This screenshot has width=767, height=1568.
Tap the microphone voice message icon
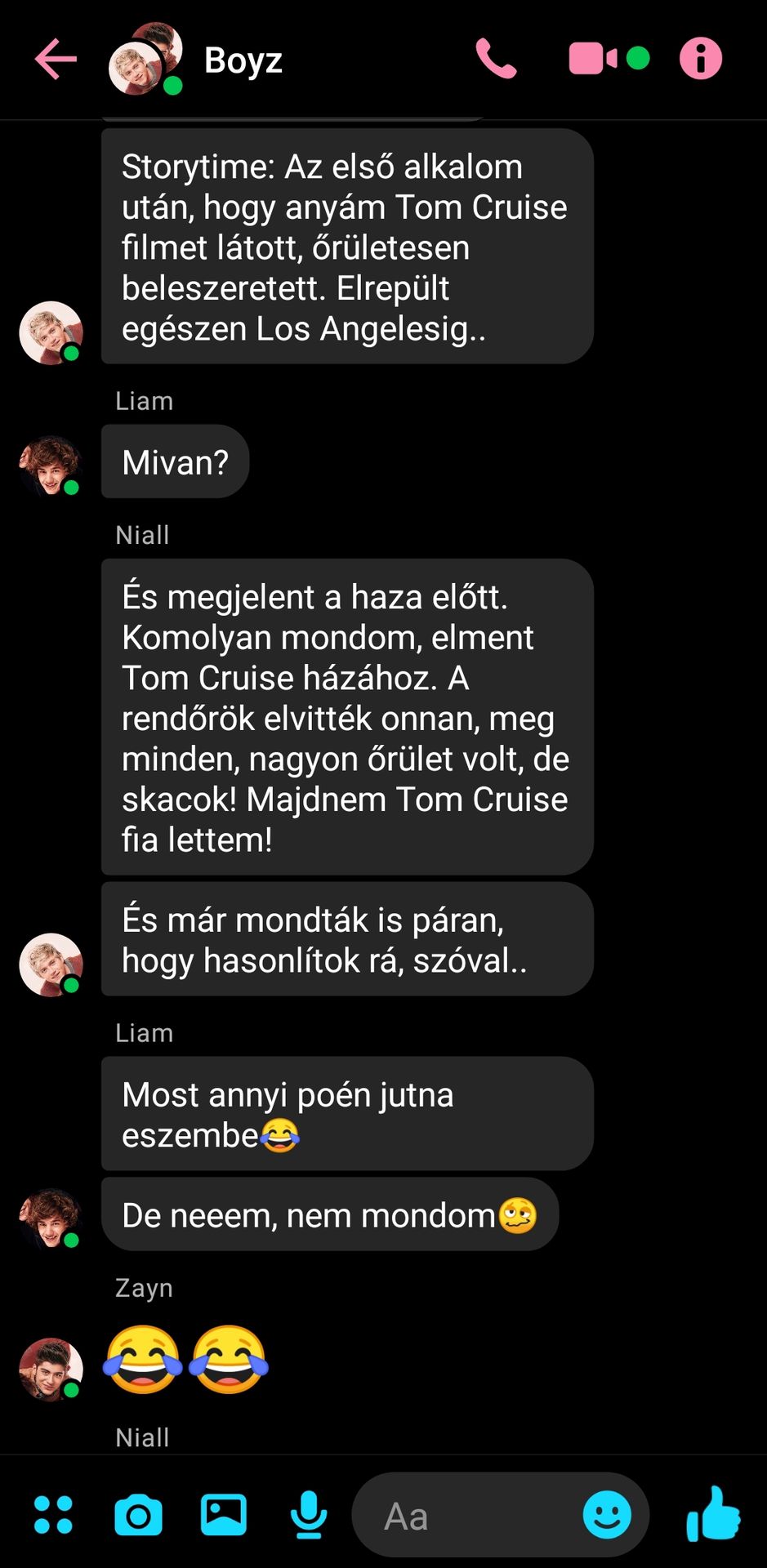(x=309, y=1515)
